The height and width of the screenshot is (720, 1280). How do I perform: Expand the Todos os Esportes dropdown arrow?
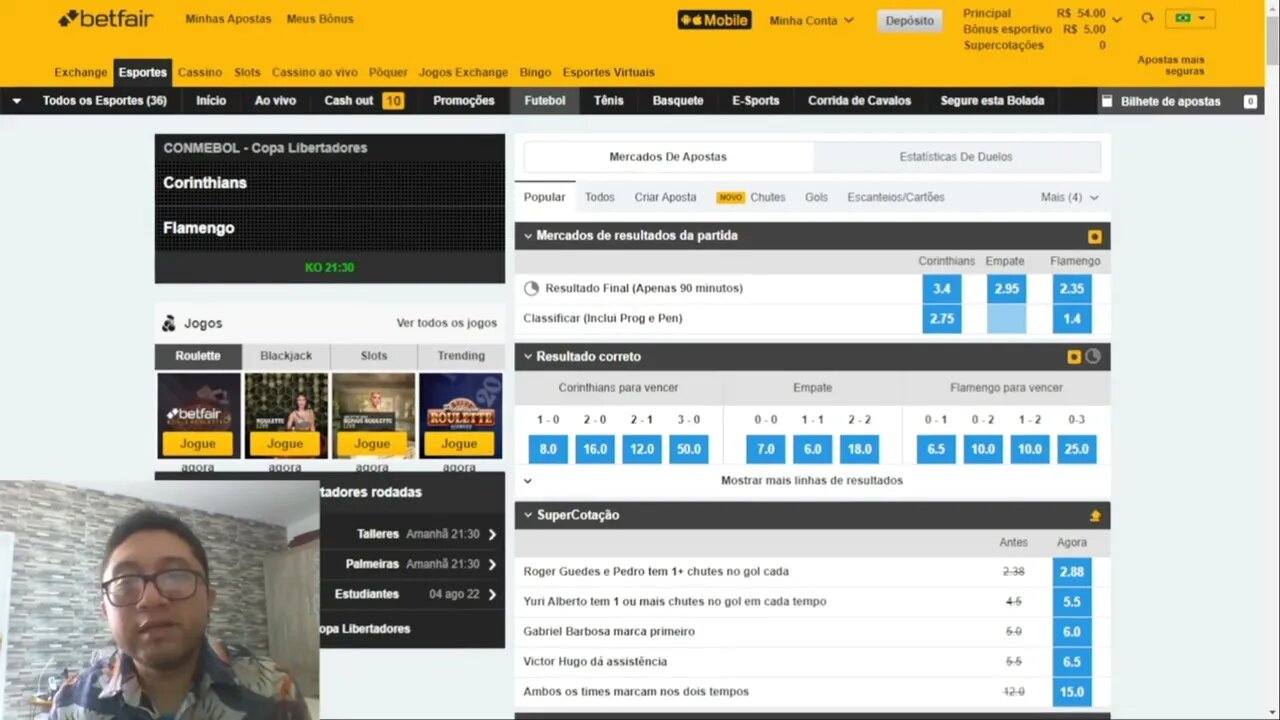17,101
